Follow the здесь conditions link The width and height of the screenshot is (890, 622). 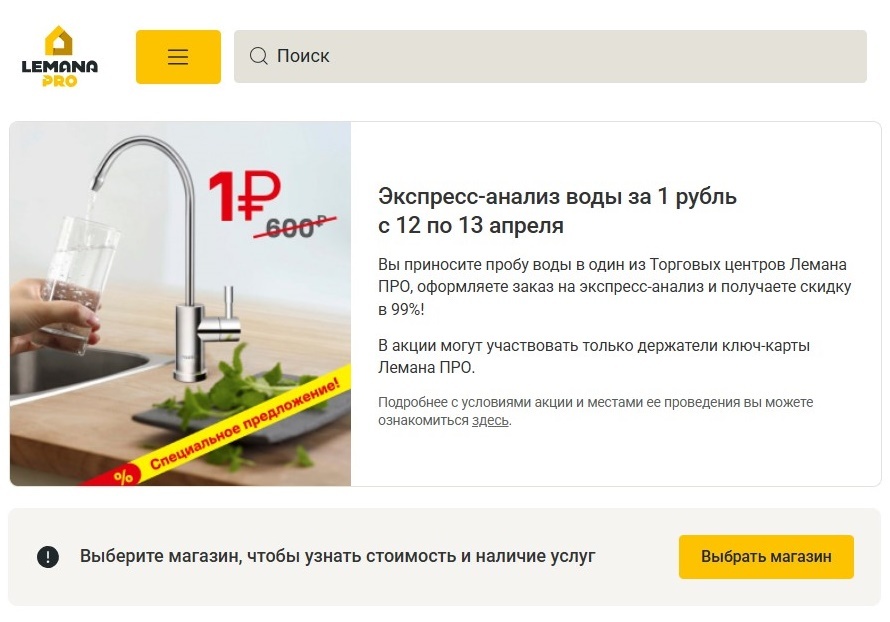tap(490, 421)
